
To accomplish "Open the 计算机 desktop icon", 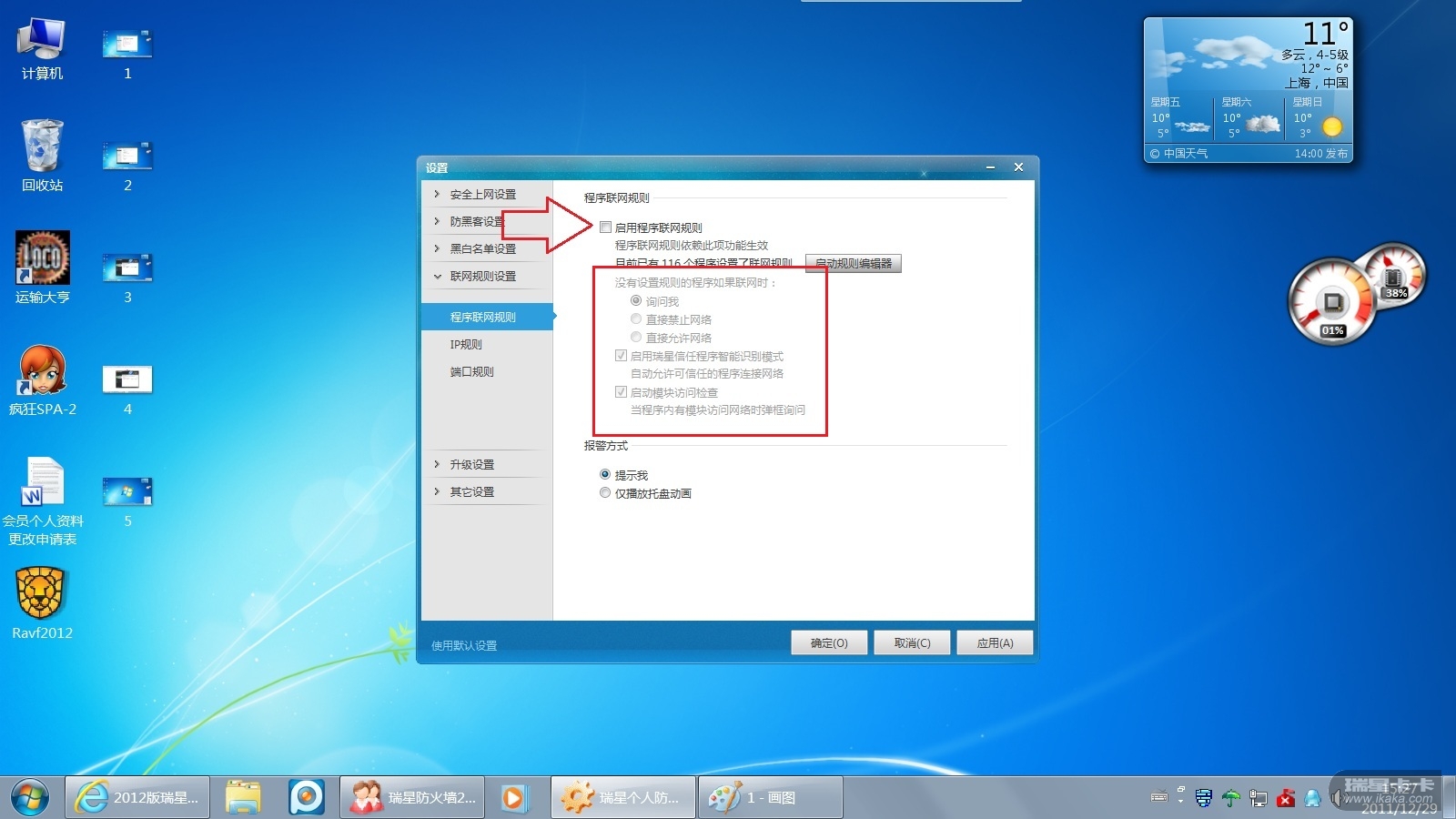I will pyautogui.click(x=42, y=49).
